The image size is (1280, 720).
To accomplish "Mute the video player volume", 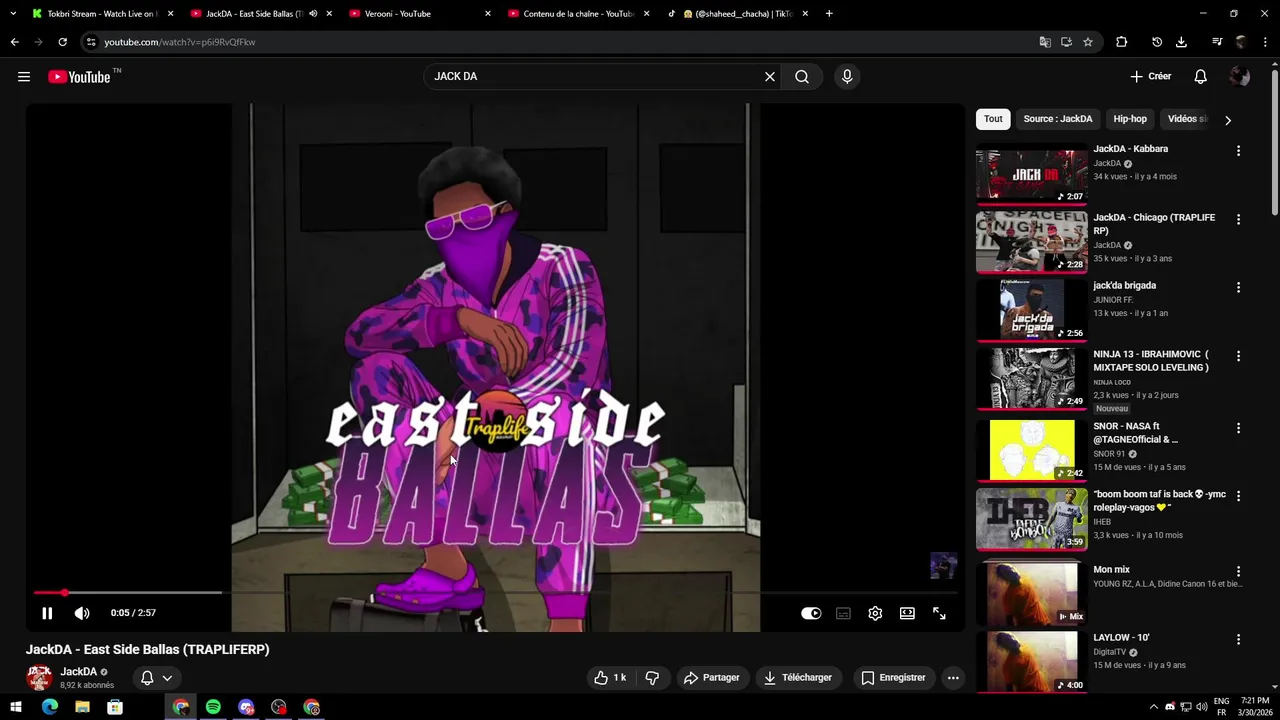I will 82,613.
